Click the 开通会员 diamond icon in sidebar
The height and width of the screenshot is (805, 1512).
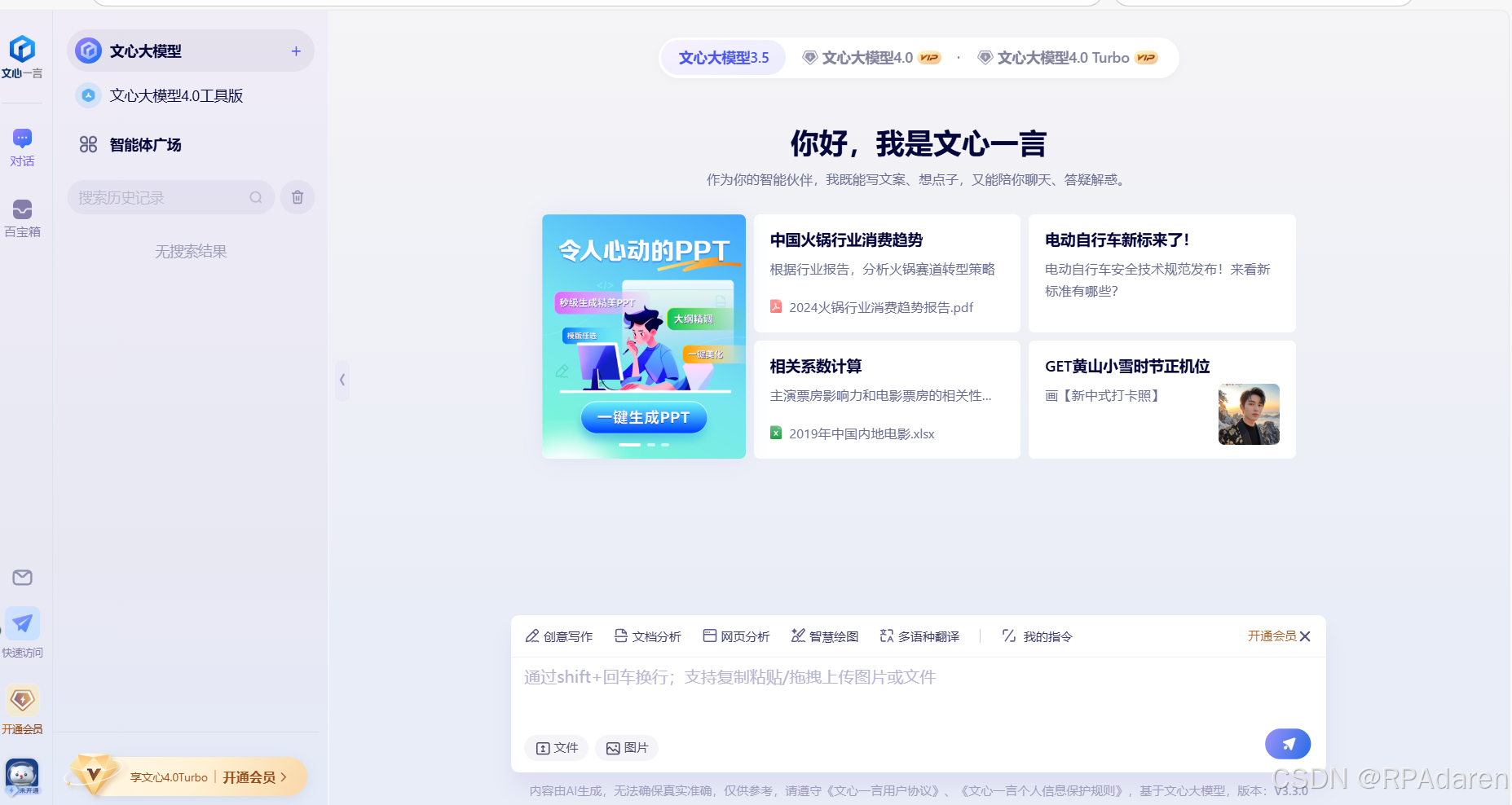tap(22, 700)
